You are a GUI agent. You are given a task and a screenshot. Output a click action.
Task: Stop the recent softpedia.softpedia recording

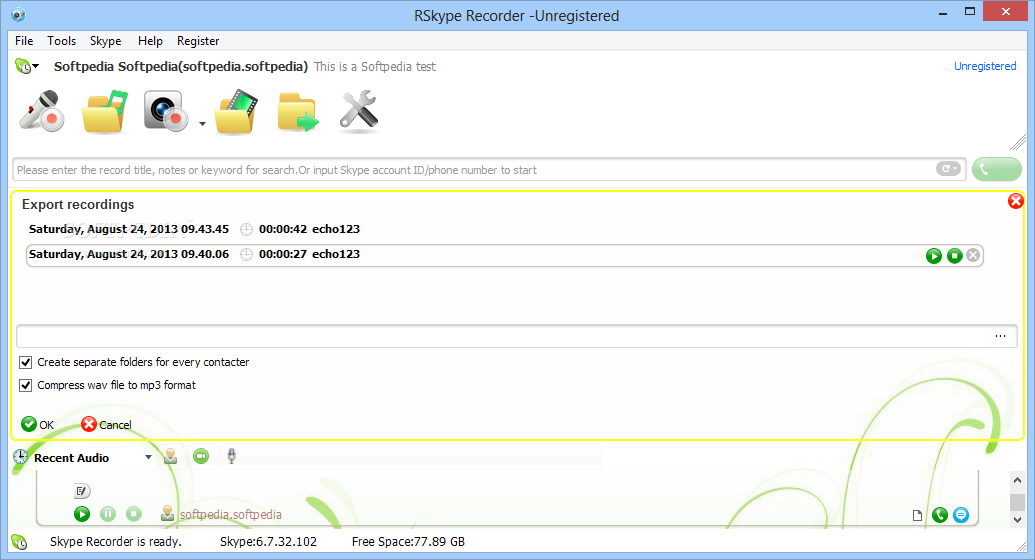(134, 514)
